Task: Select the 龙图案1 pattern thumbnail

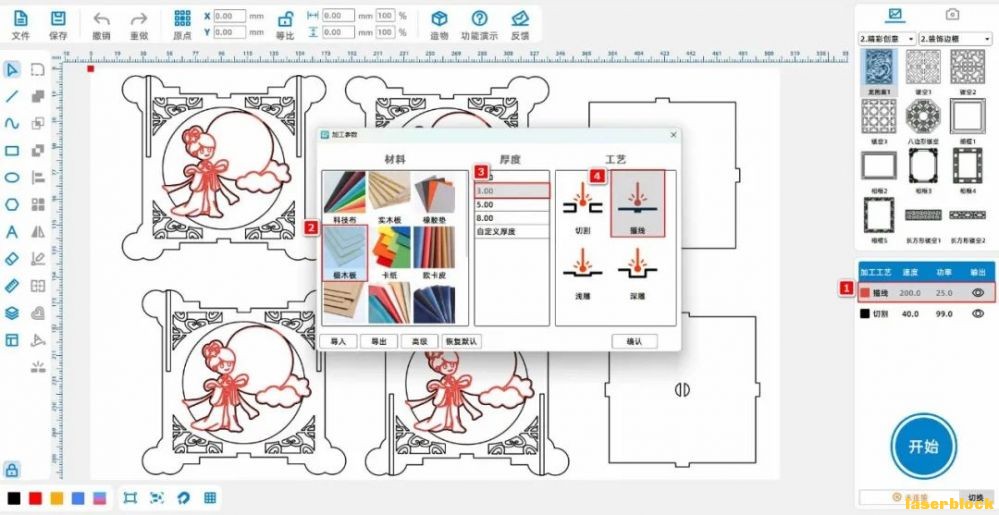Action: point(879,68)
